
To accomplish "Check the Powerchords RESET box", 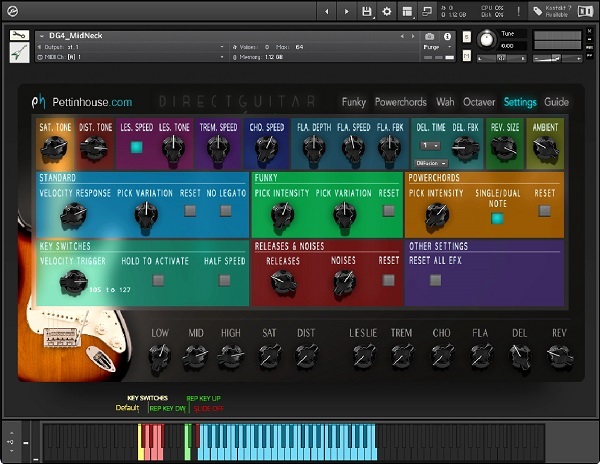I will (x=545, y=210).
